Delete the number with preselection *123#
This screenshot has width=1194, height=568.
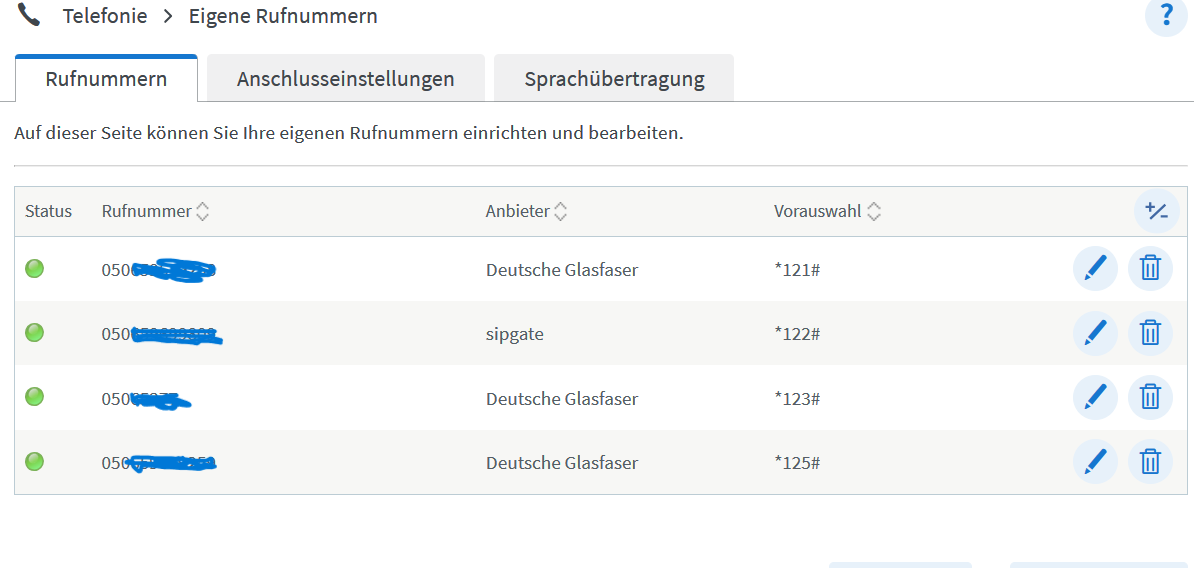pos(1150,397)
